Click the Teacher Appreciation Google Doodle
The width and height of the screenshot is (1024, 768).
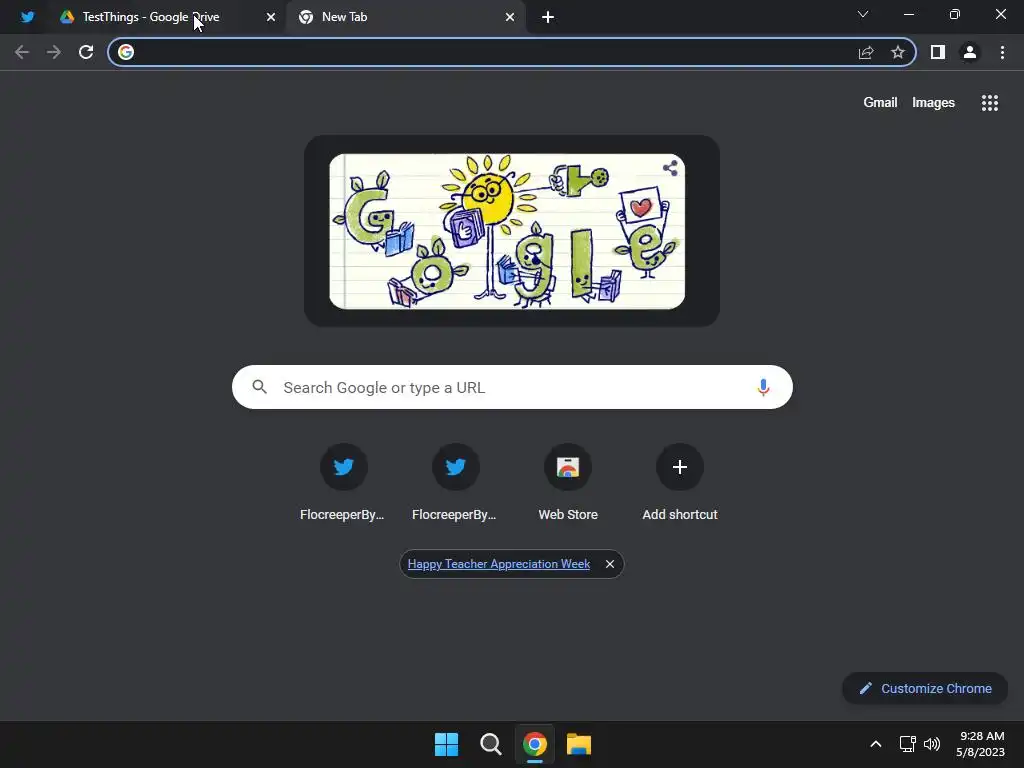click(x=507, y=231)
